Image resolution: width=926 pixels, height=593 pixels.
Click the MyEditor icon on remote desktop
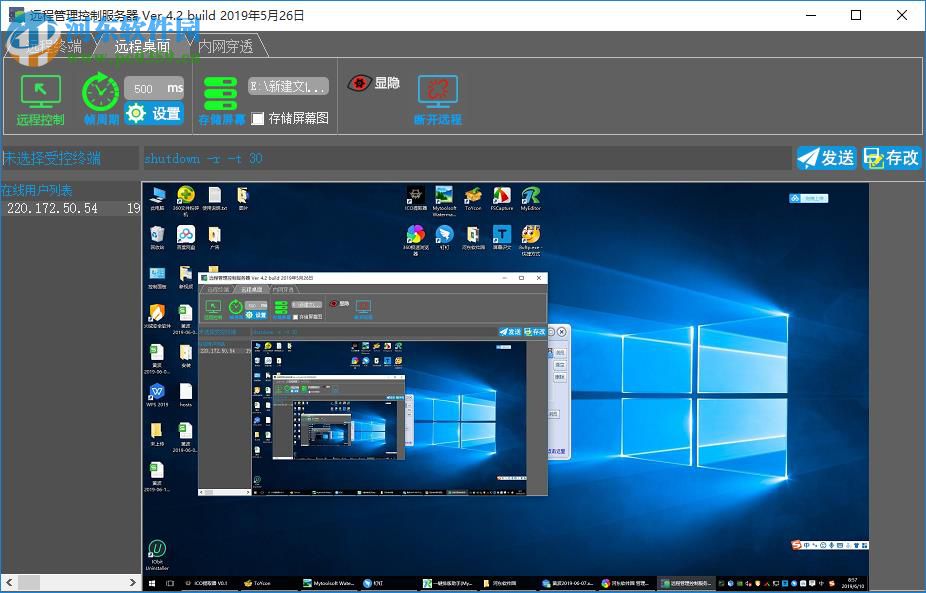click(530, 195)
